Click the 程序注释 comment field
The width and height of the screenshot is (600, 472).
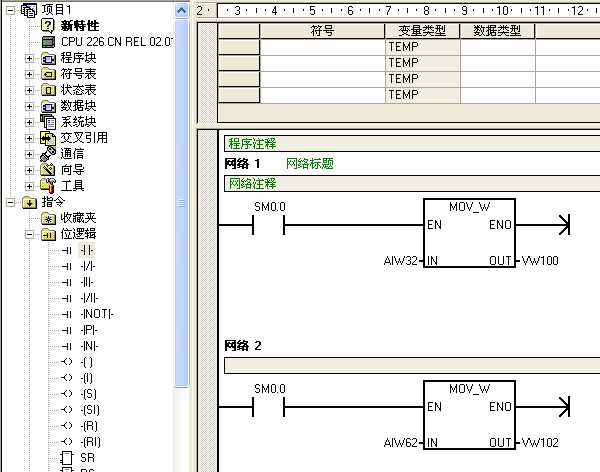412,144
